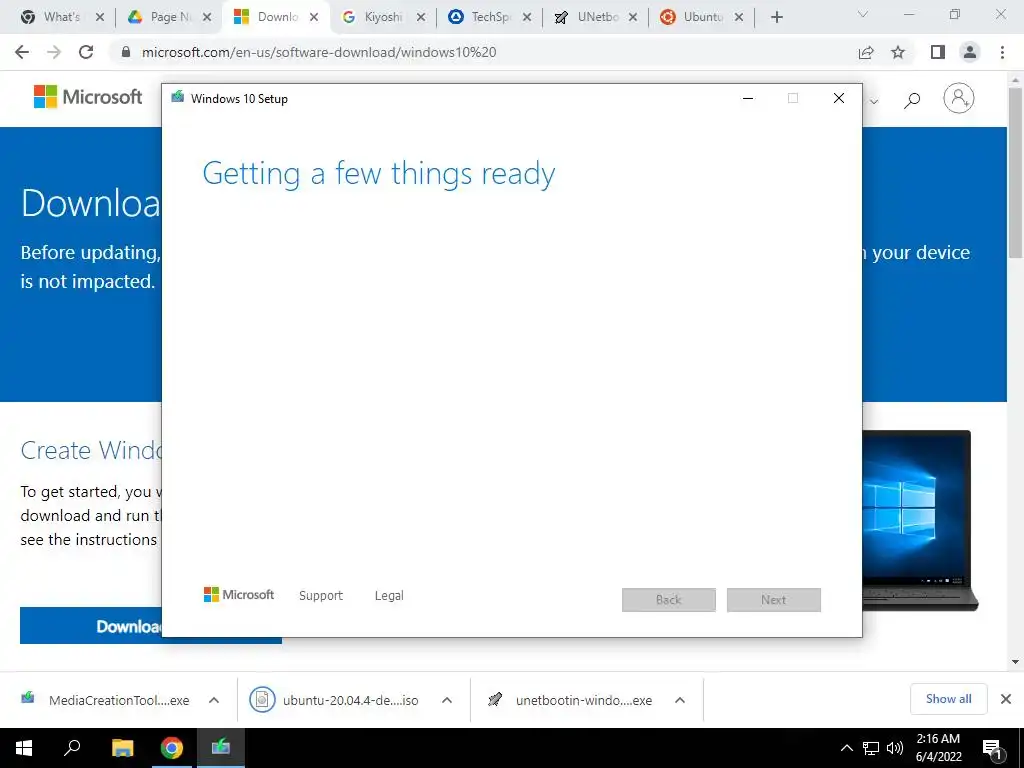Click the Back button in Windows 10 Setup

(669, 600)
